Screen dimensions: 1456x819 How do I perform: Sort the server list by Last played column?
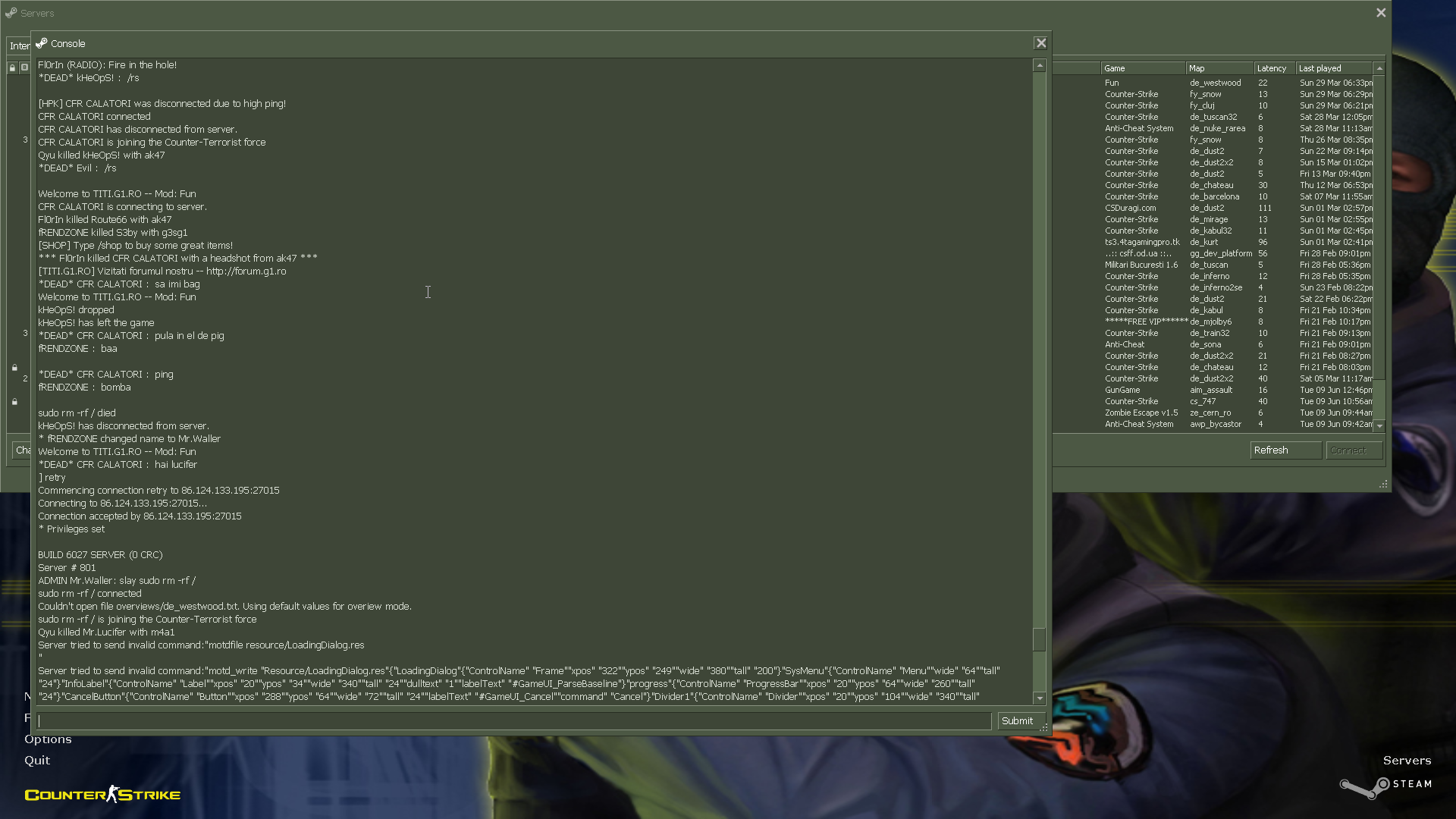pyautogui.click(x=1334, y=68)
